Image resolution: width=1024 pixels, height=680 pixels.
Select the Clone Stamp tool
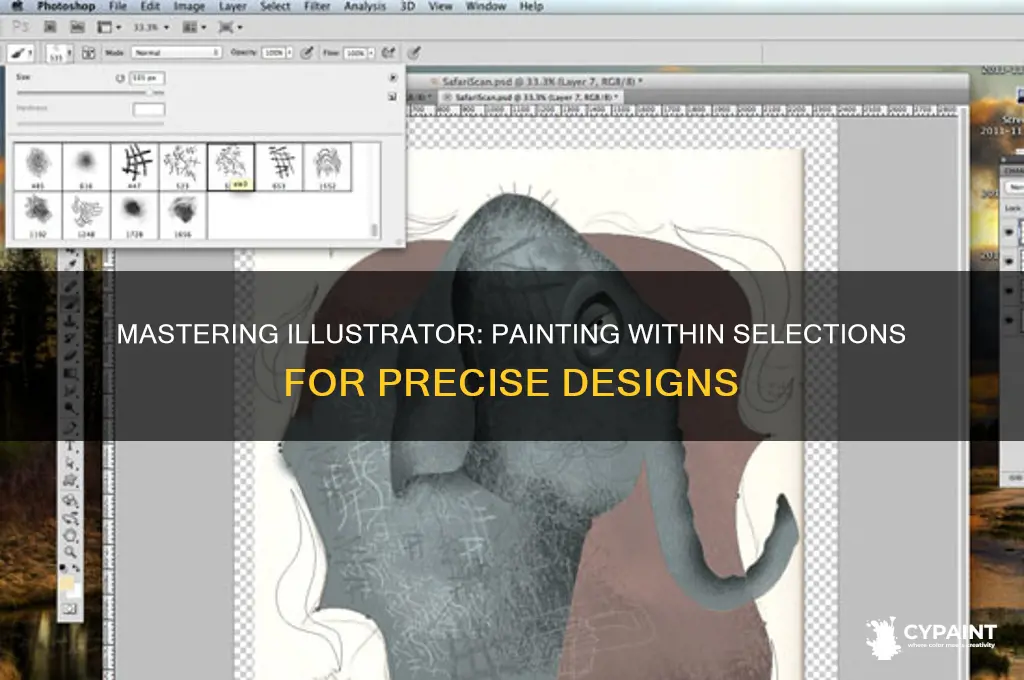click(70, 321)
